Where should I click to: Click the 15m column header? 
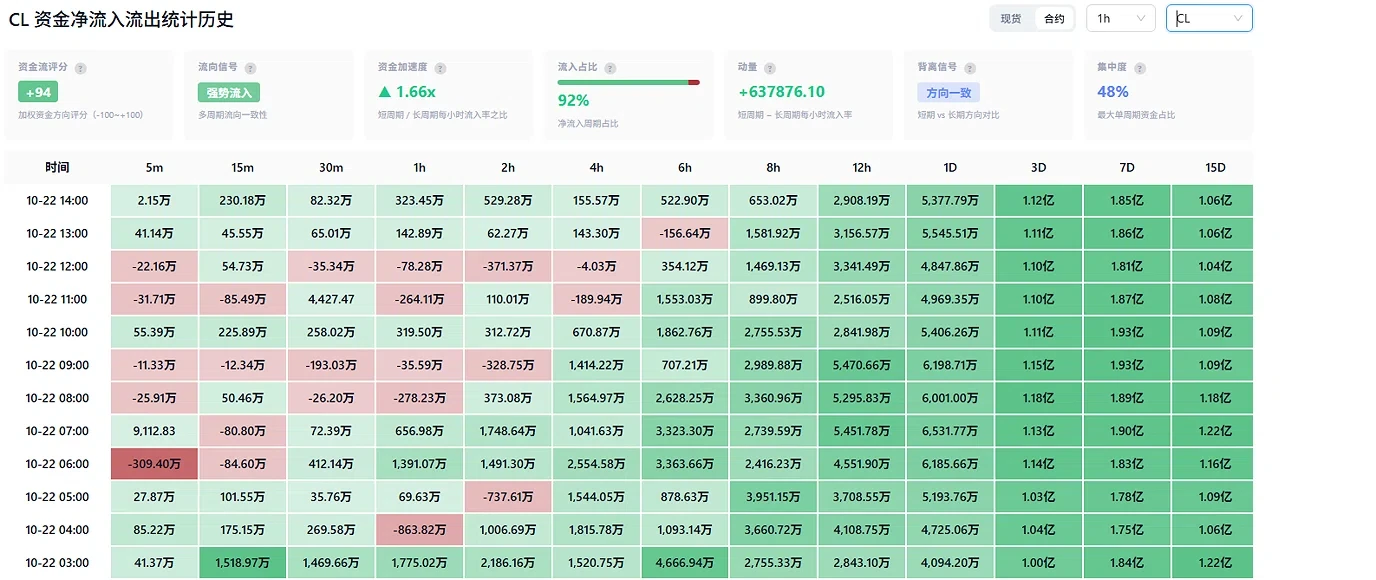point(243,168)
